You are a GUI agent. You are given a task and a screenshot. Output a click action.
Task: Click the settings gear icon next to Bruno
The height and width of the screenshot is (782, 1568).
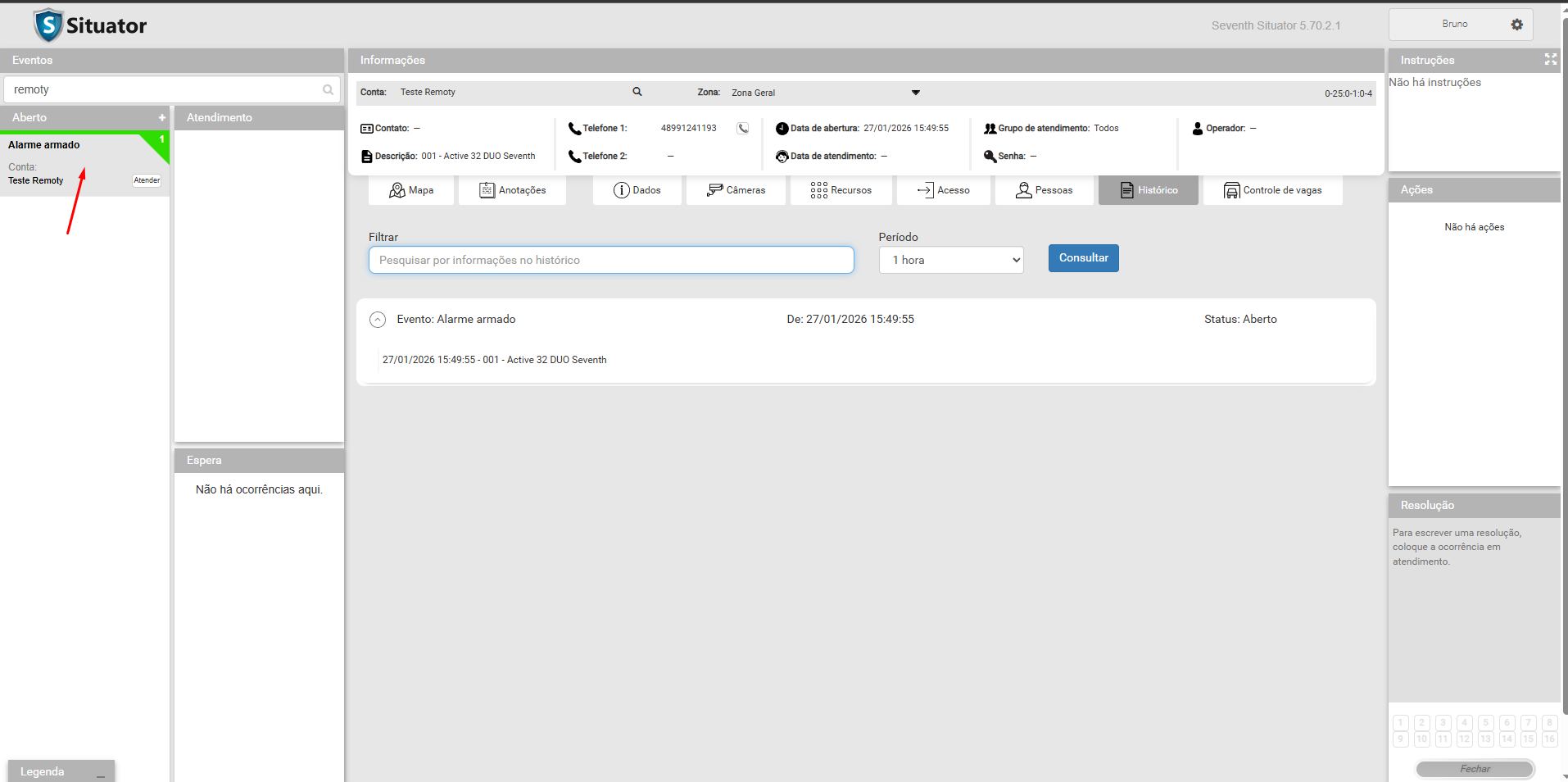click(1516, 25)
